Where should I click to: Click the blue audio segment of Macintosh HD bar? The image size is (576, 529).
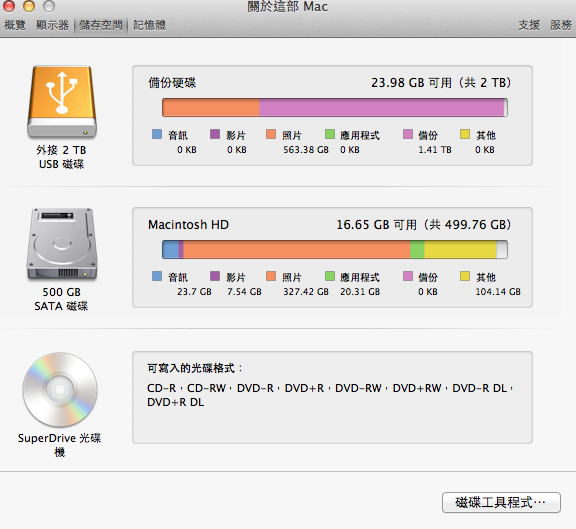pos(170,250)
